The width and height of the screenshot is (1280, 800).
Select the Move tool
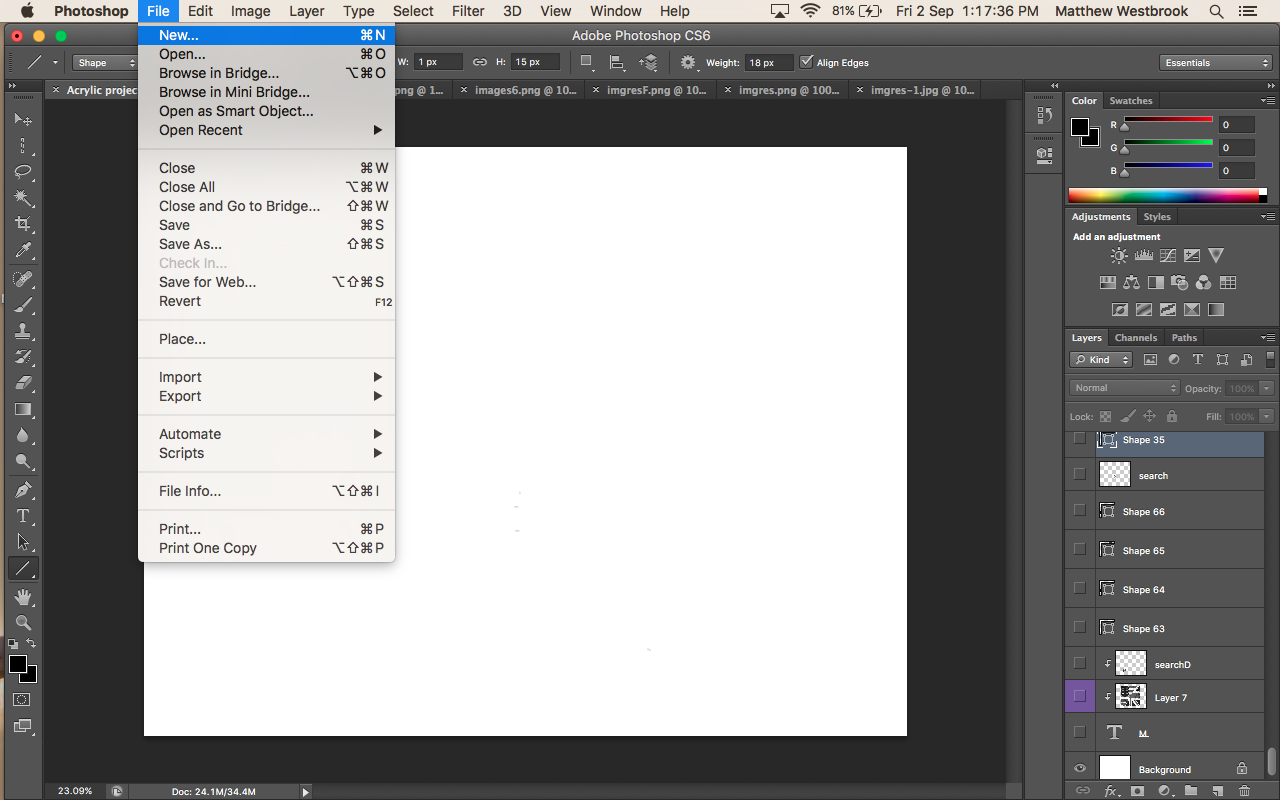23,119
